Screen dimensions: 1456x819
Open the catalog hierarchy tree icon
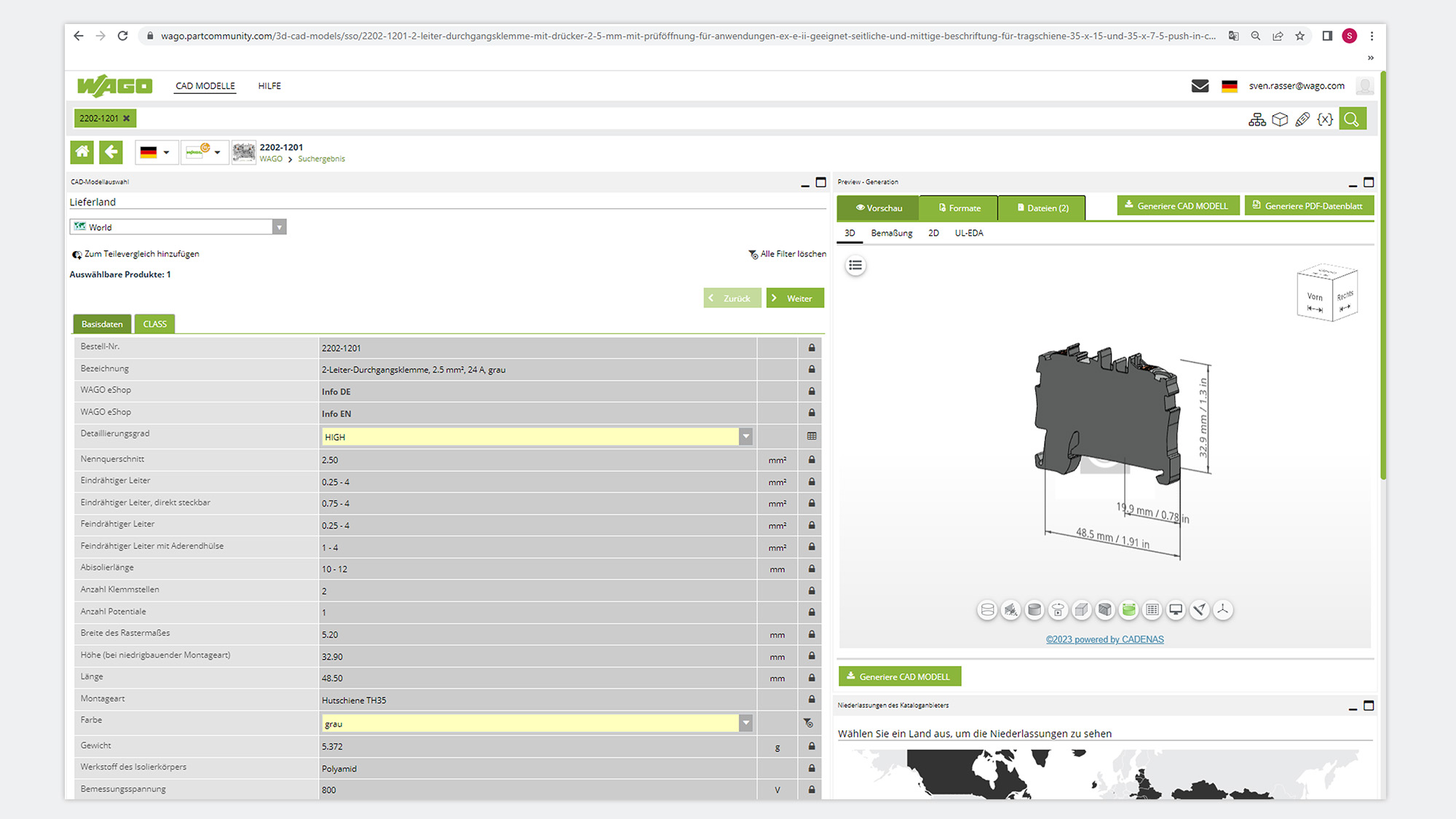click(x=1257, y=119)
